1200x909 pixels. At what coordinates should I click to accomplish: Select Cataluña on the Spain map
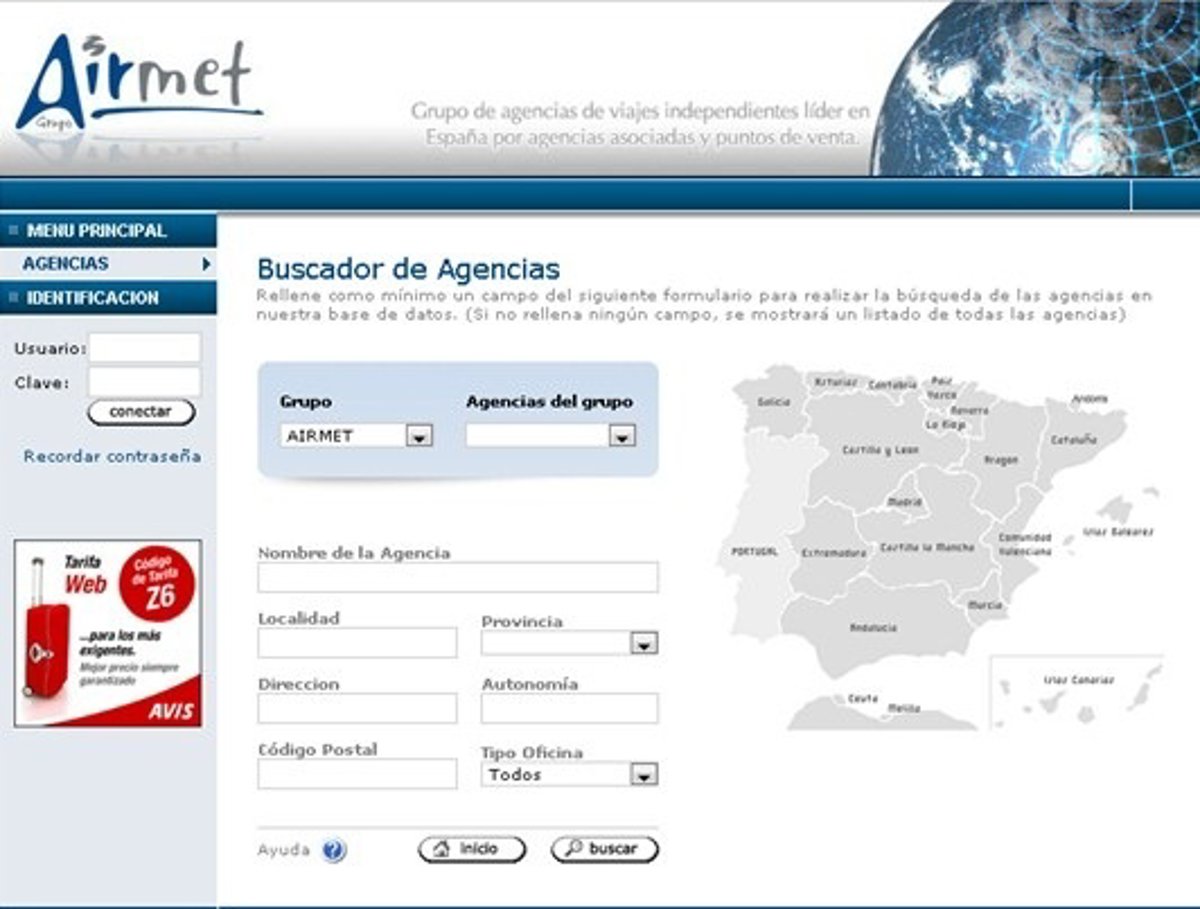(1075, 440)
